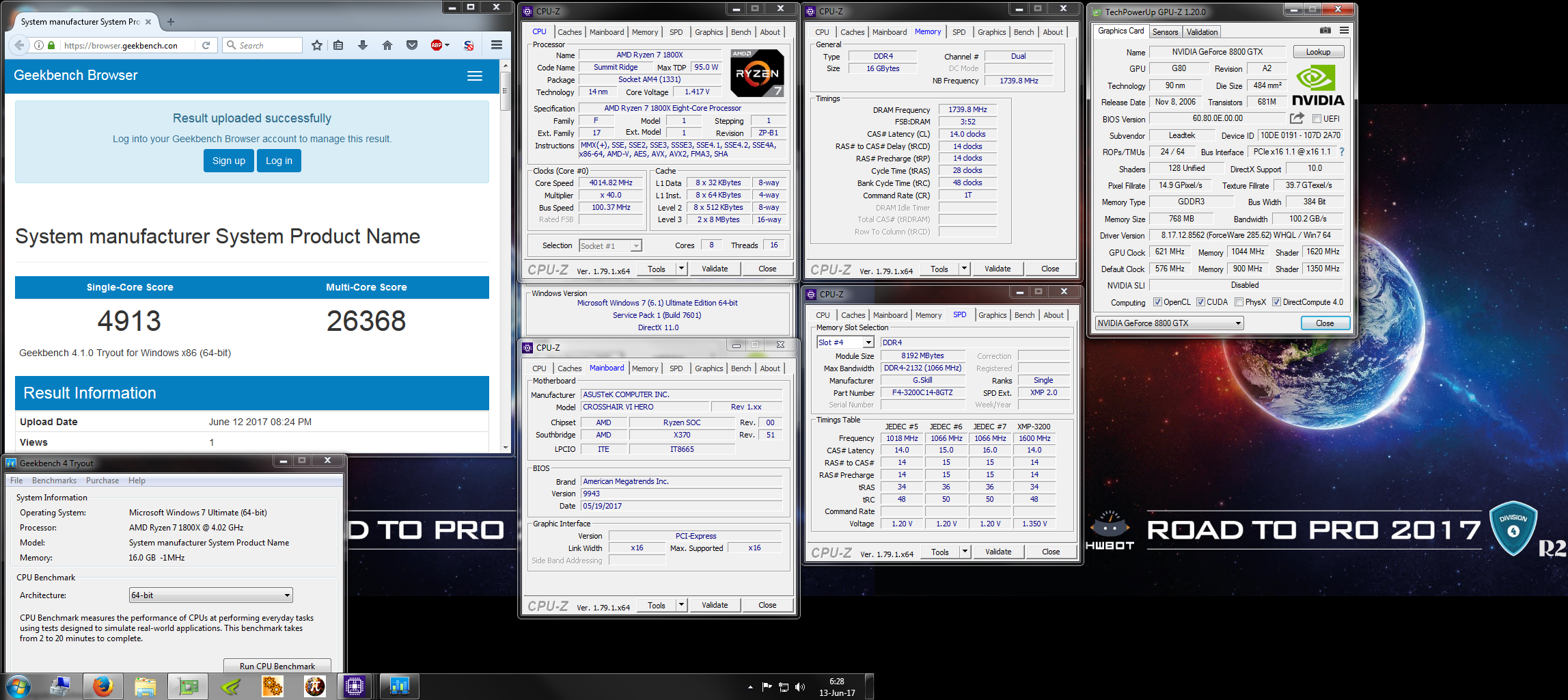The image size is (1568, 700).
Task: Click Firefox page vertical scrollbar thumb
Action: coord(506,90)
